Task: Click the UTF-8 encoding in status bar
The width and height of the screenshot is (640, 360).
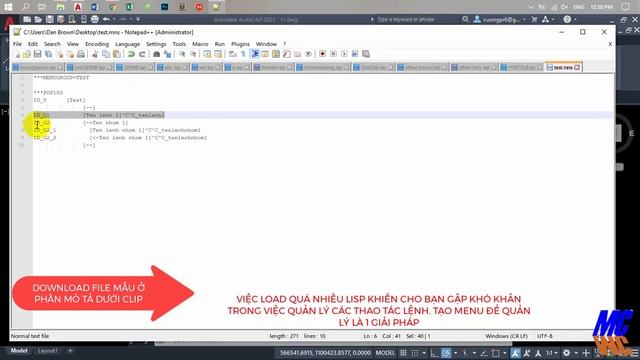Action: coord(545,336)
